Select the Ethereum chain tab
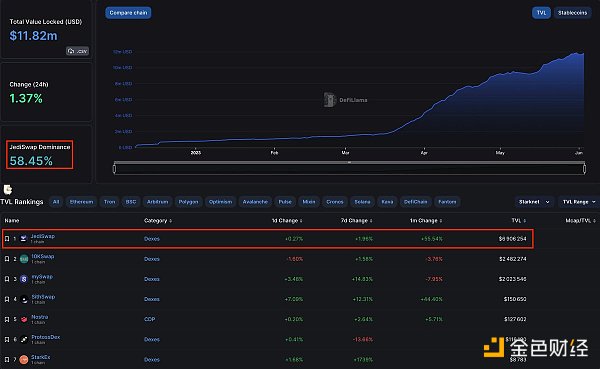This screenshot has width=600, height=369. coord(81,202)
